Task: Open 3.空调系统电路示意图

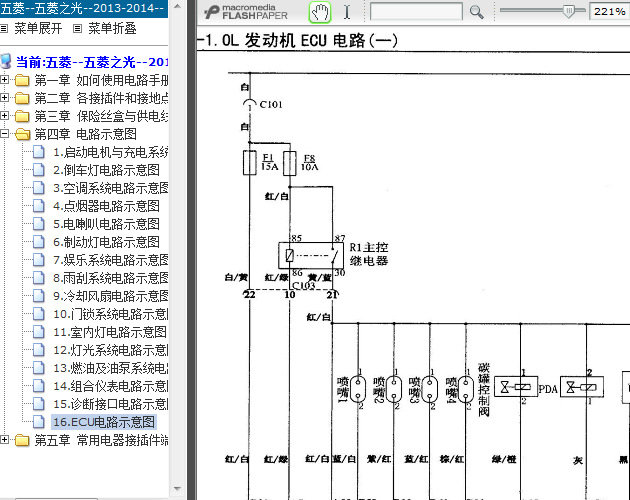Action: pyautogui.click(x=110, y=188)
